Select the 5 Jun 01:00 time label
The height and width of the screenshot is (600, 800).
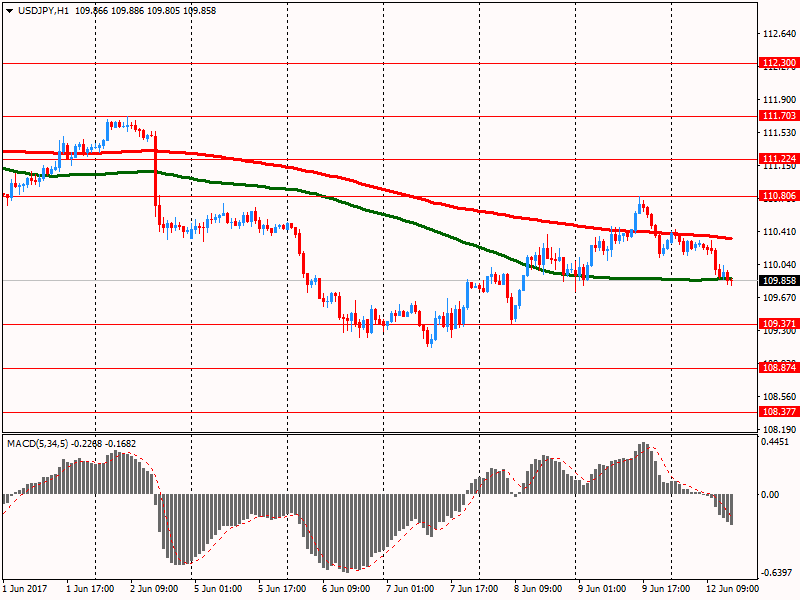pos(218,589)
